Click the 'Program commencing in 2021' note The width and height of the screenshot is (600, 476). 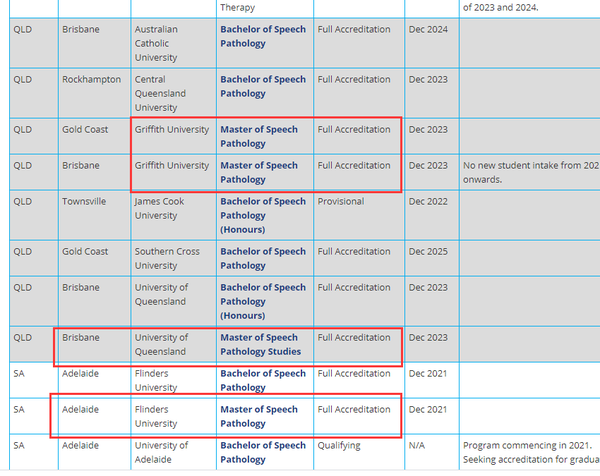coord(531,453)
